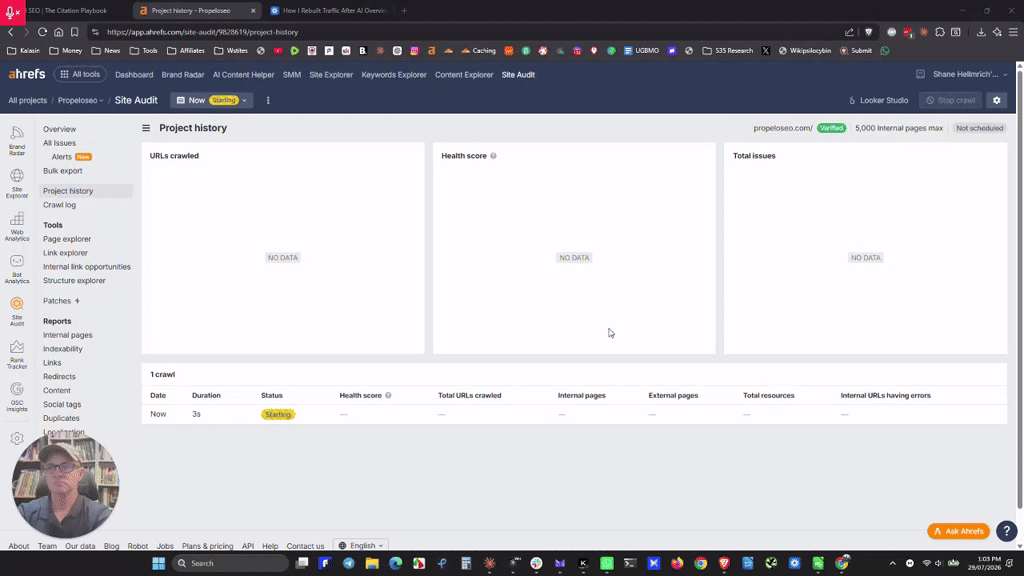Open Content Explorer in top navigation

coord(464,74)
